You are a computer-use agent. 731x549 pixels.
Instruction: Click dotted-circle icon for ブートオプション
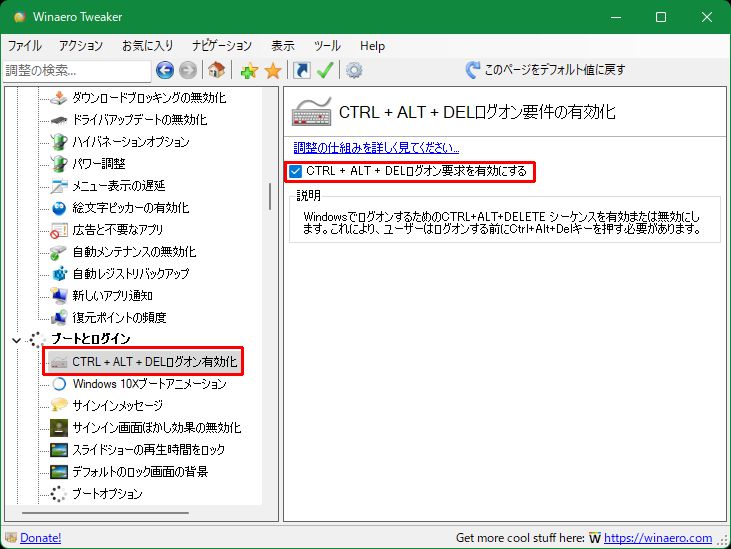(x=59, y=494)
